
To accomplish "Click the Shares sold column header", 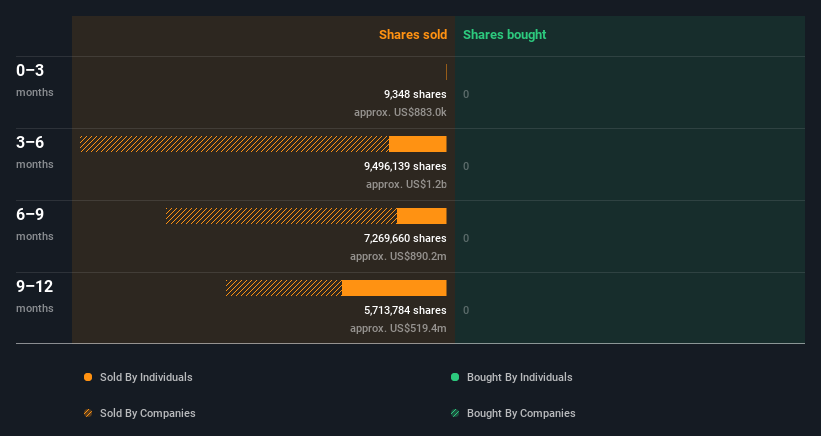I will (x=413, y=35).
